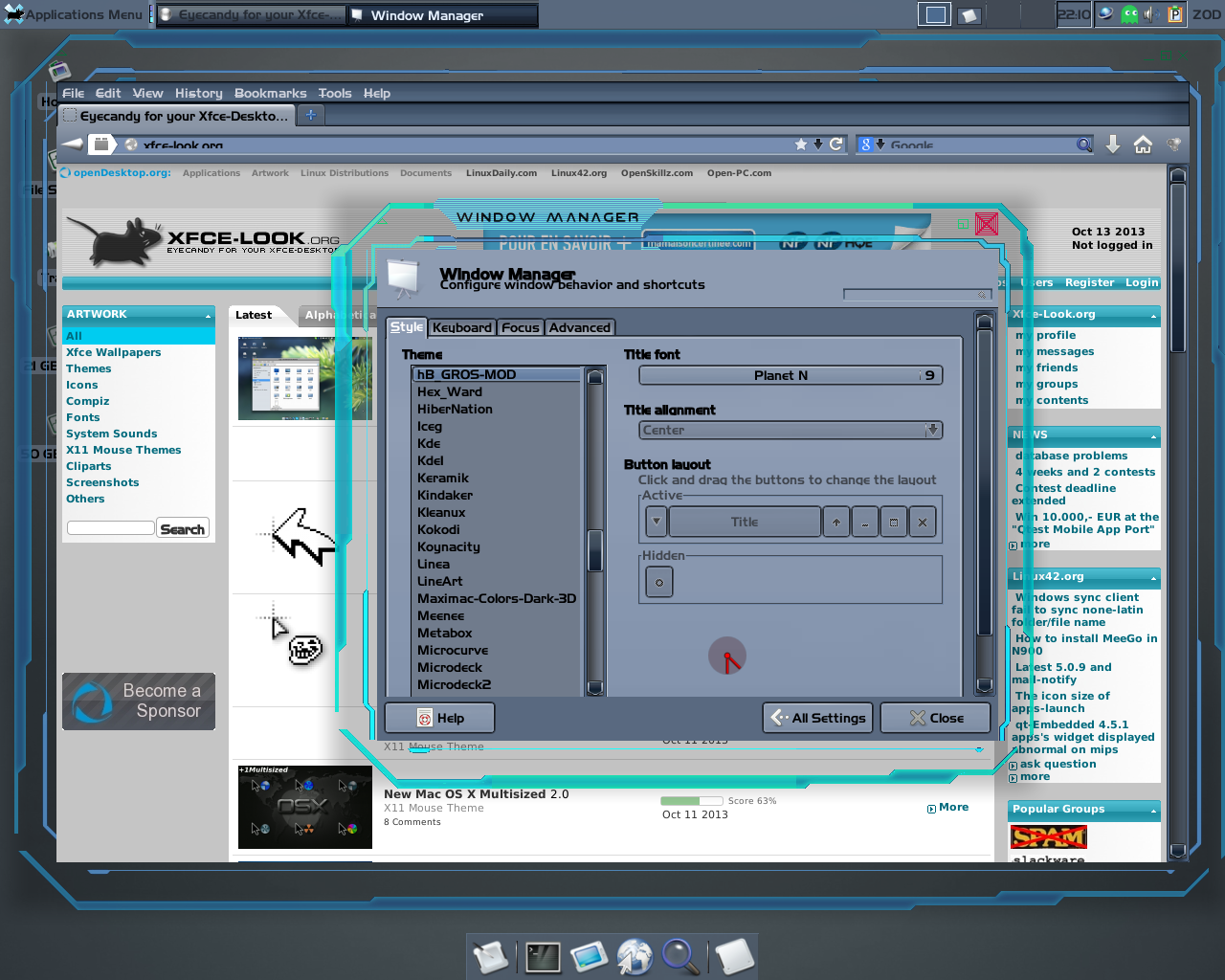Open the New Mac OS X Multisized thumbnail
This screenshot has width=1225, height=980.
(x=305, y=807)
